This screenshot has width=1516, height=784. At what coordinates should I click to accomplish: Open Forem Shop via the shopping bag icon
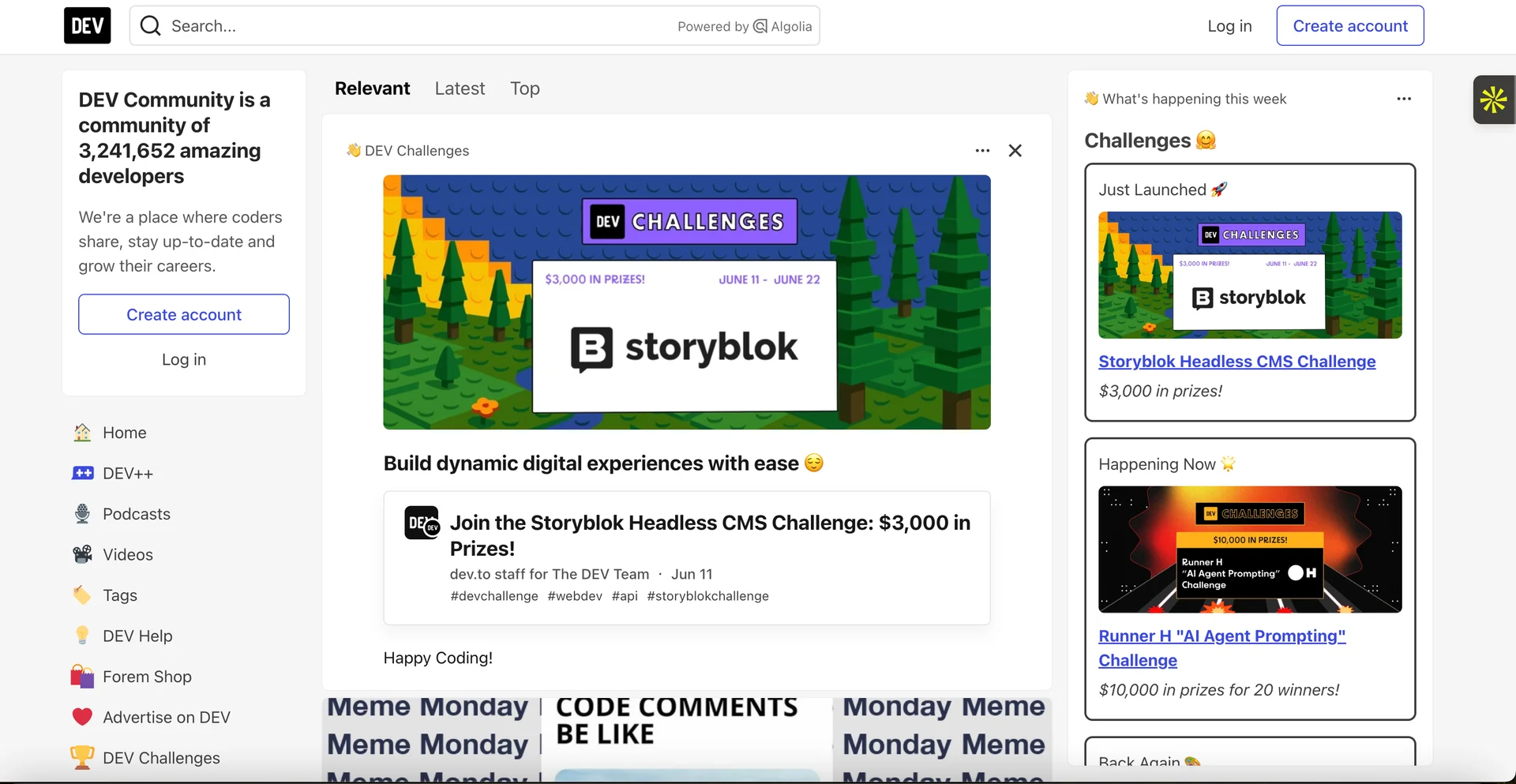(82, 677)
